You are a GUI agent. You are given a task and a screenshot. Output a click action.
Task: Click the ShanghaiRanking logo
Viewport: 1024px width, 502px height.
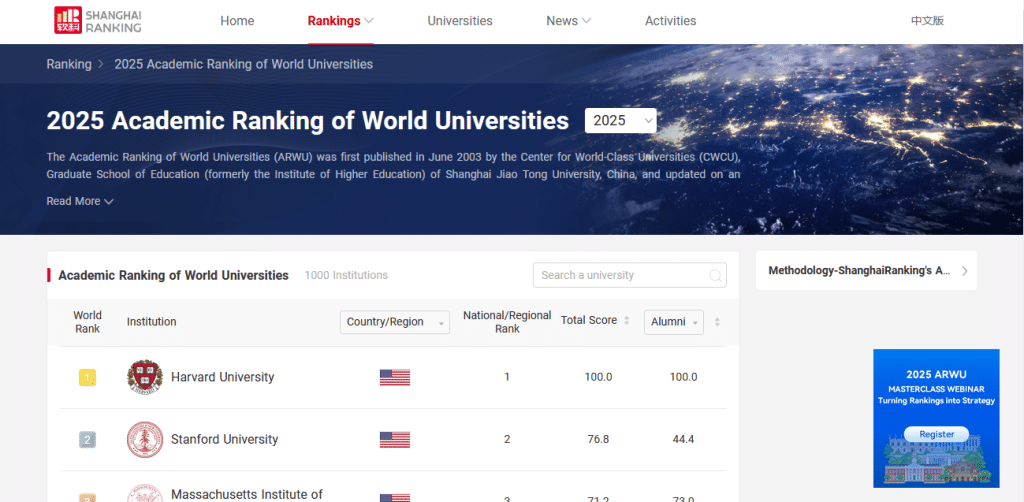click(98, 20)
